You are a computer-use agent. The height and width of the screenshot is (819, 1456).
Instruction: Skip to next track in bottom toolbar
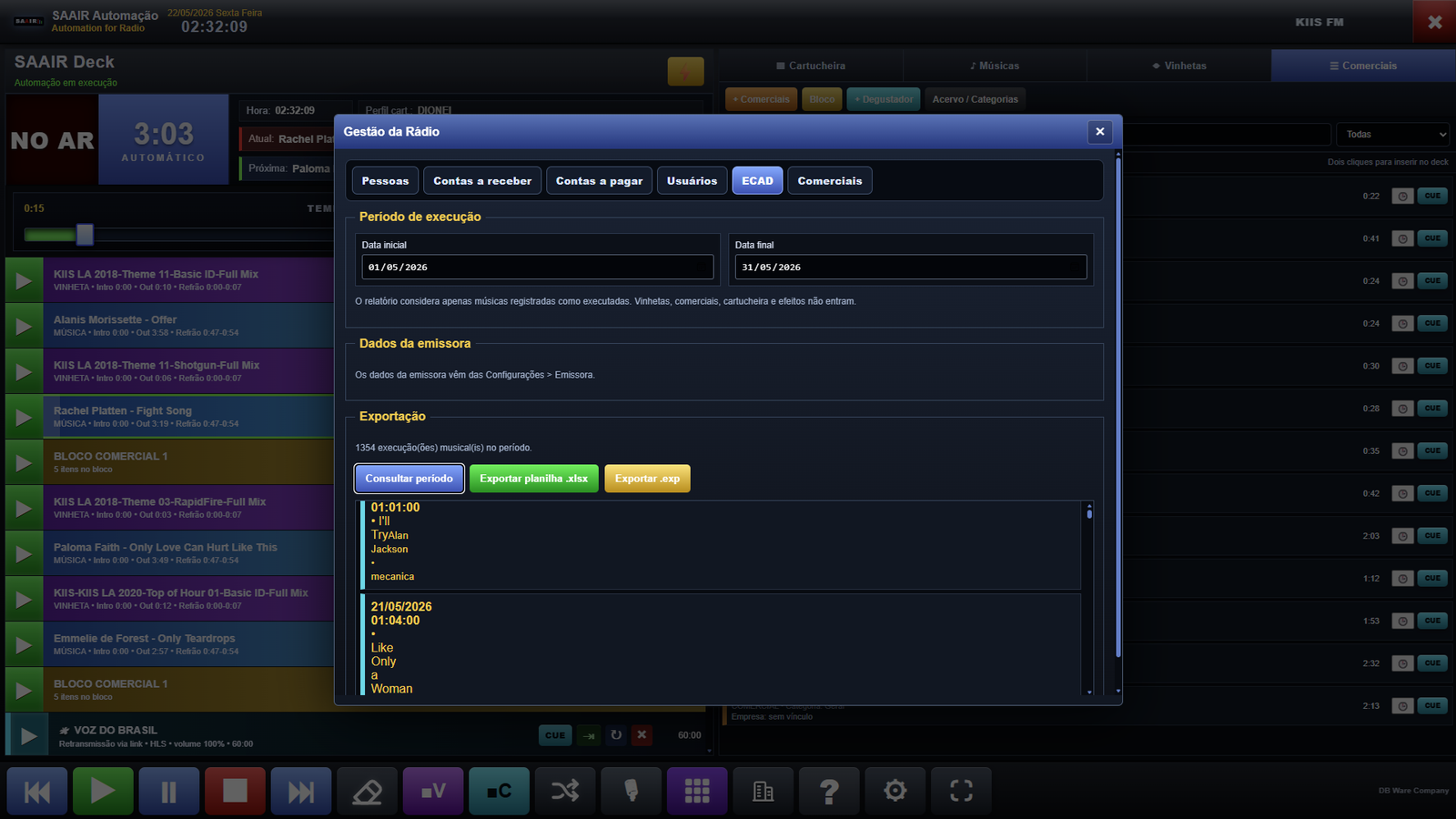pyautogui.click(x=301, y=791)
